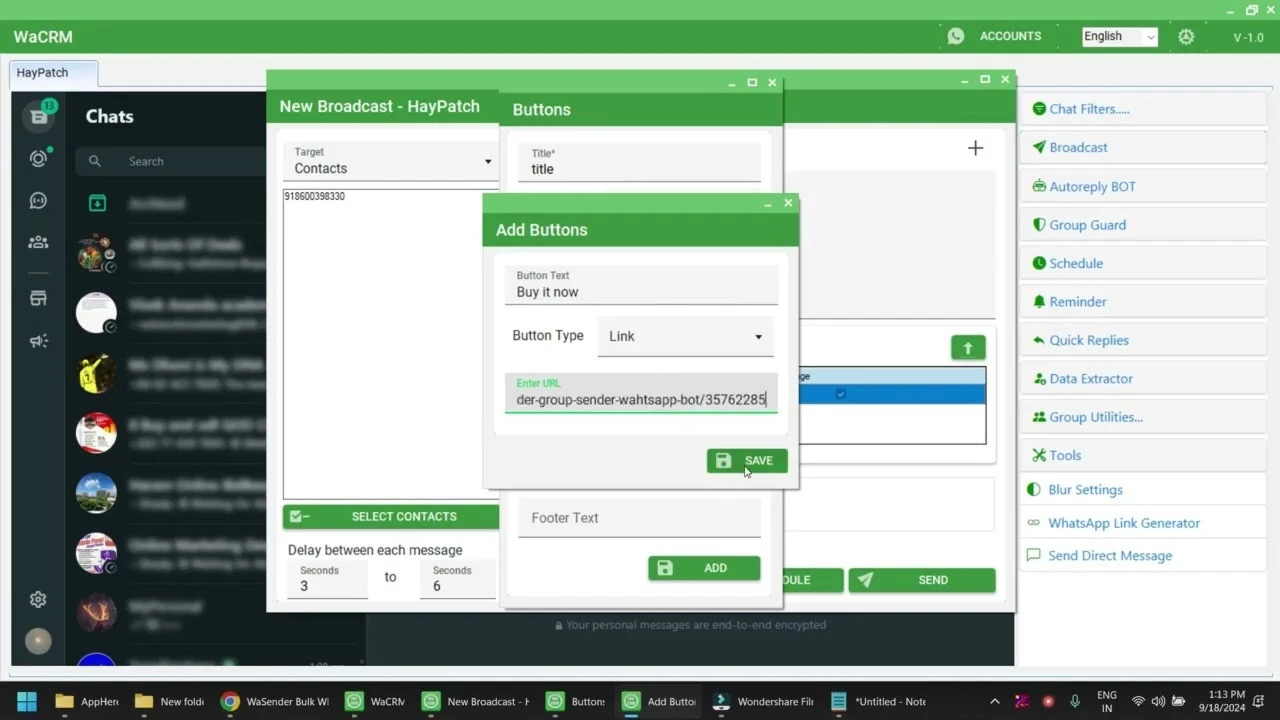Click the microphone tray icon
The image size is (1280, 720).
tap(1075, 701)
